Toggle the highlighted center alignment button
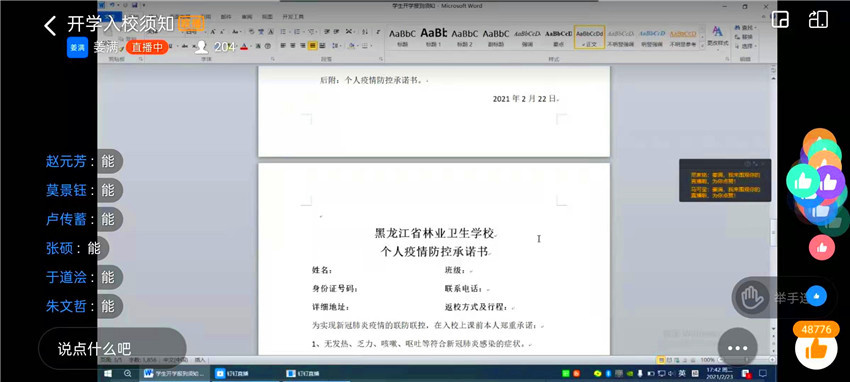The image size is (850, 382). (x=312, y=46)
